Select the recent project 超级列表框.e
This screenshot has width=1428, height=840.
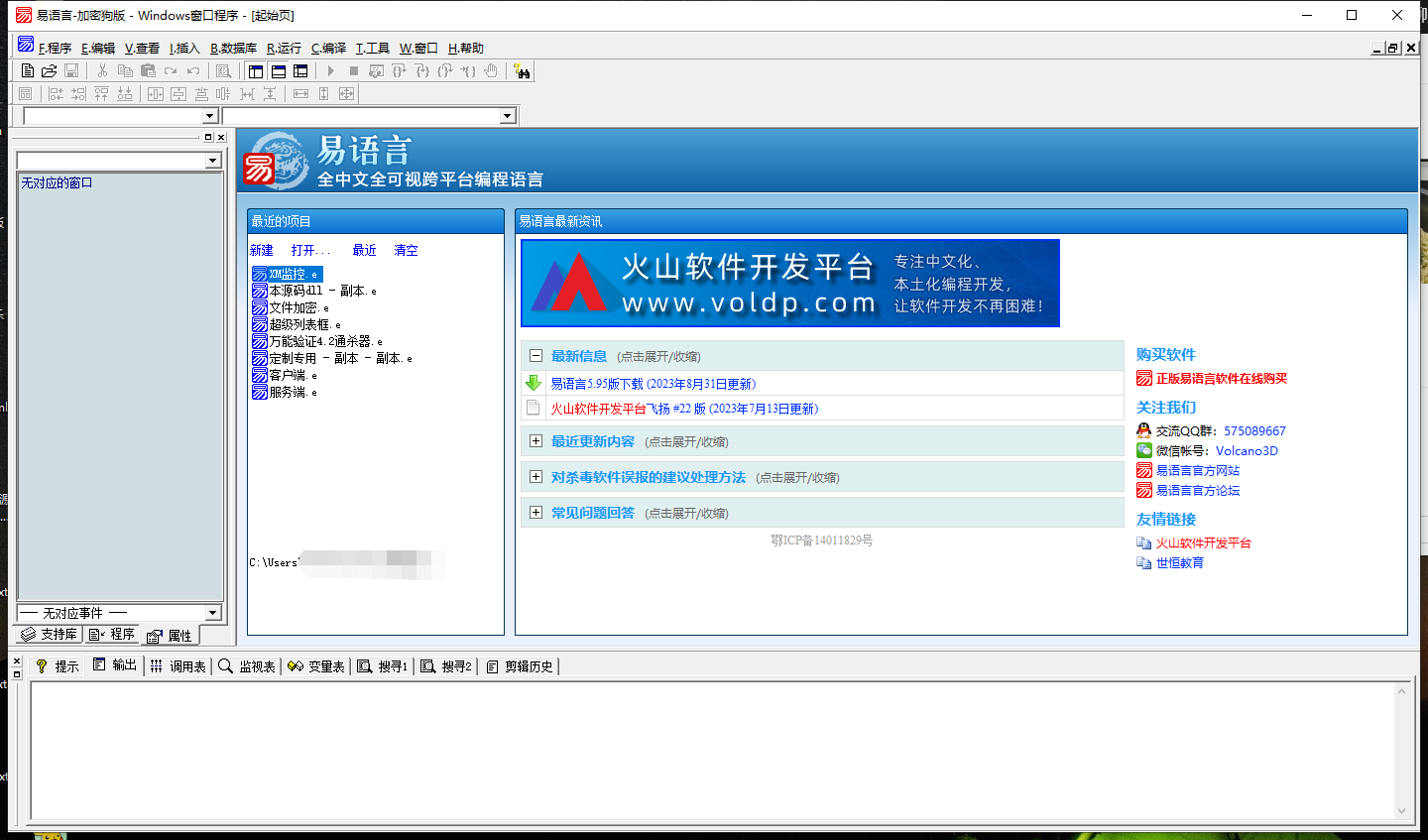coord(297,324)
